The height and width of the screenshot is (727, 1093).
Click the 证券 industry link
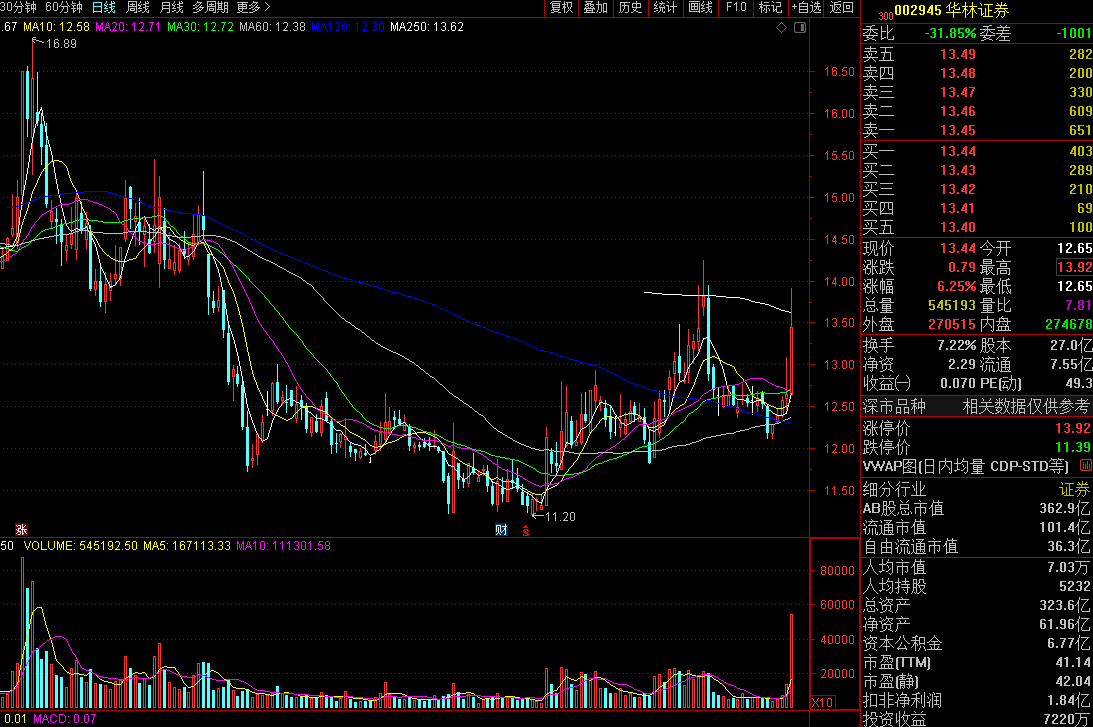[1075, 490]
